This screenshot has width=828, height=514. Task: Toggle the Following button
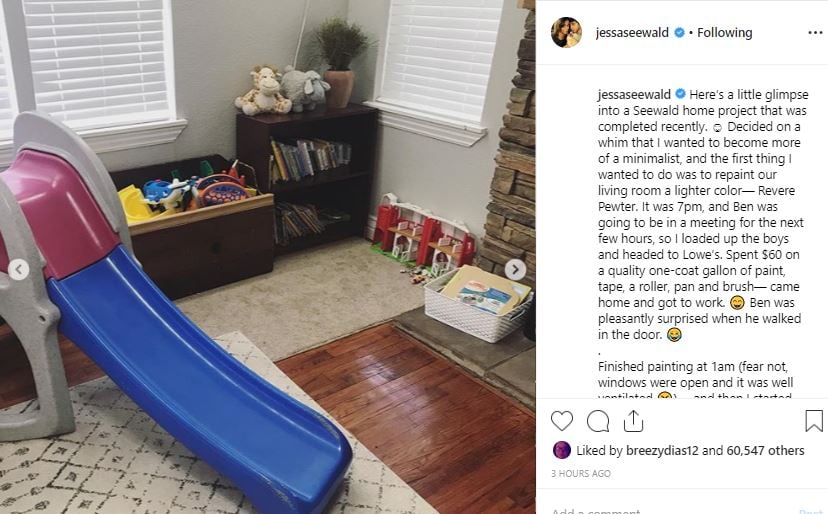coord(724,33)
